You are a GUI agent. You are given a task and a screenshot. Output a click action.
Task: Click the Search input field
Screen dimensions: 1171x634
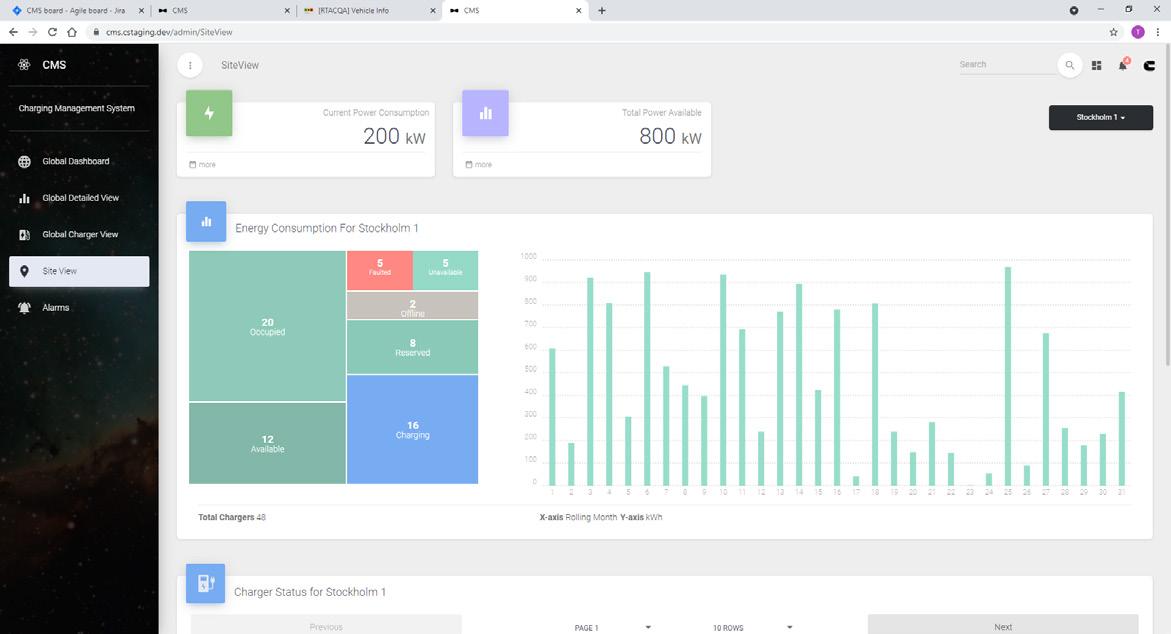[1006, 65]
